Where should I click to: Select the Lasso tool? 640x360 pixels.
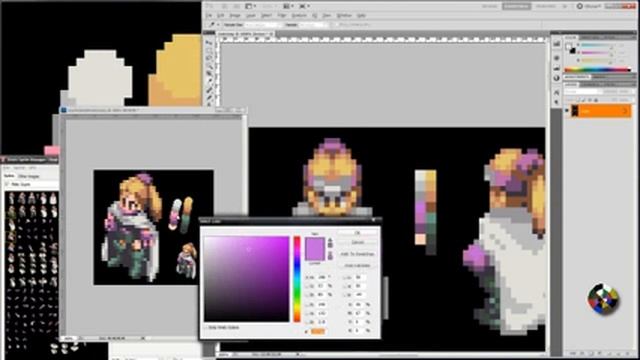pyautogui.click(x=210, y=58)
